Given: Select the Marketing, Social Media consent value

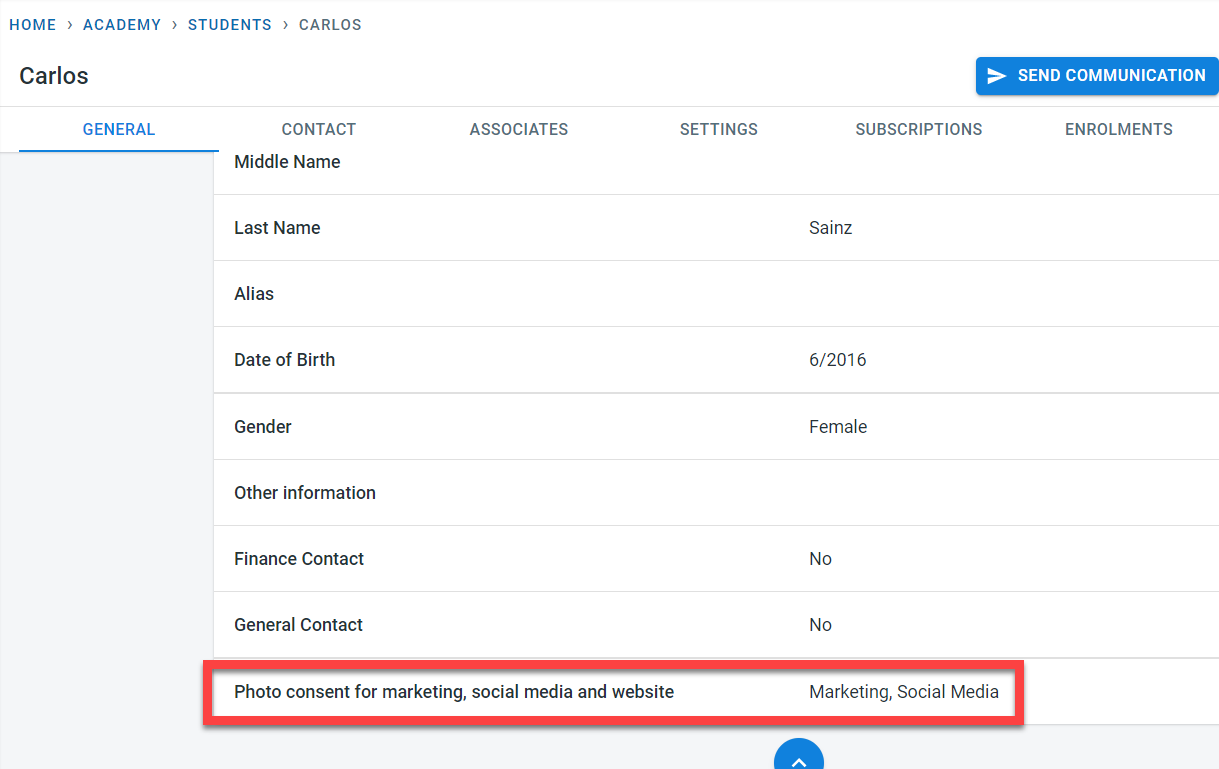Looking at the screenshot, I should [904, 692].
